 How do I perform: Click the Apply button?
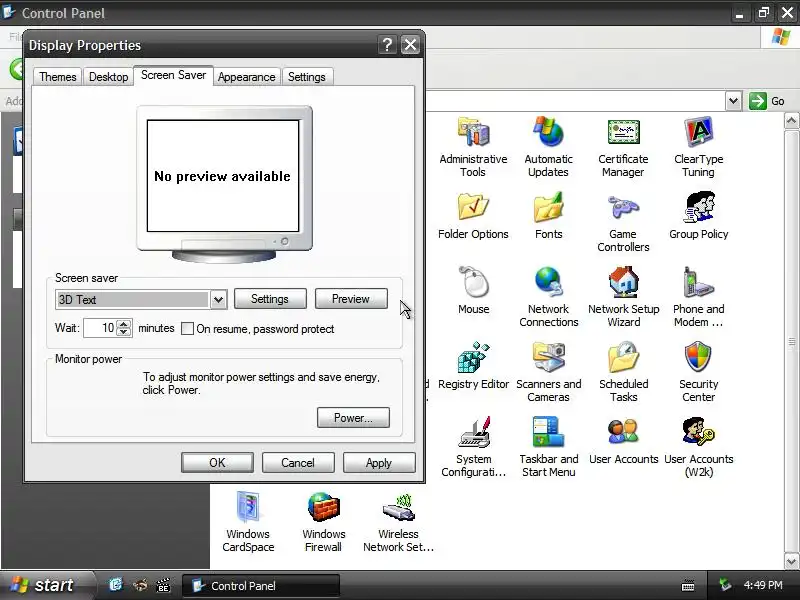(379, 463)
